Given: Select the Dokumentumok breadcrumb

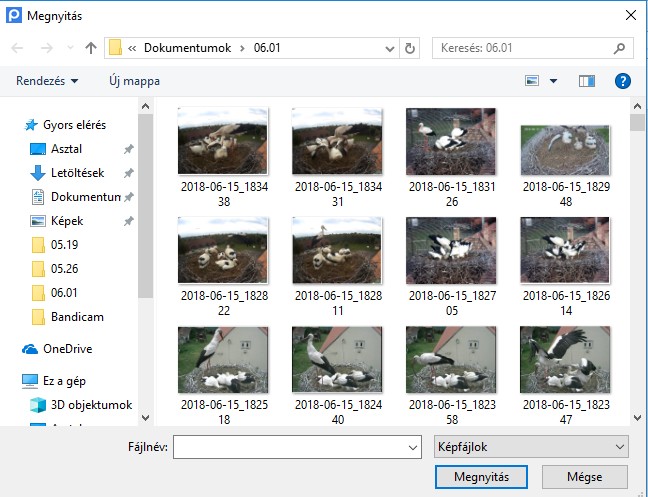Looking at the screenshot, I should (187, 48).
